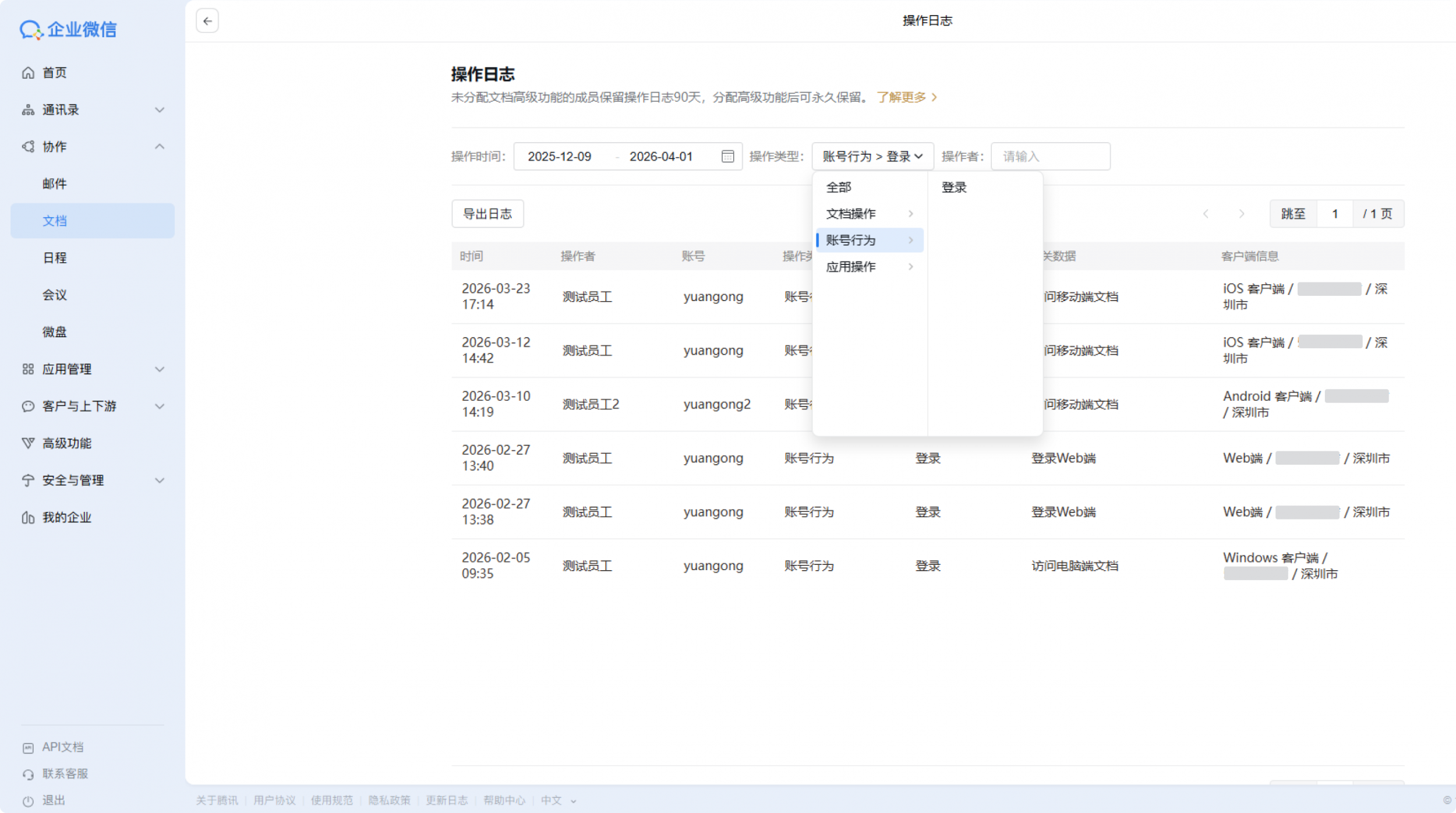Select 账号行为 in the type menu
Image resolution: width=1456 pixels, height=813 pixels.
point(870,240)
